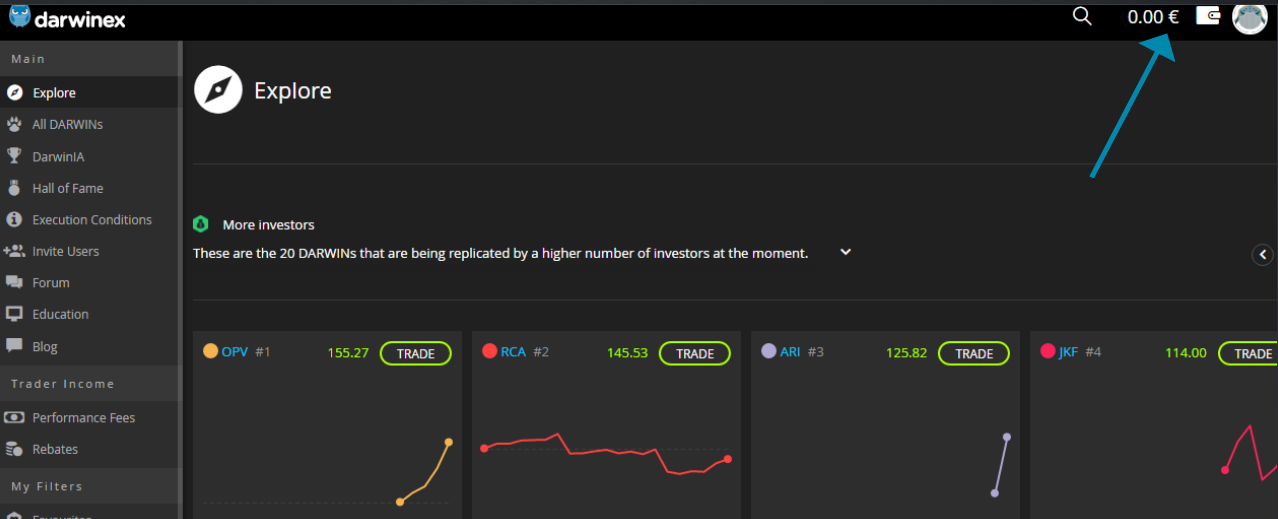This screenshot has width=1278, height=519.
Task: Click the darwinex owl logo
Action: 20,17
